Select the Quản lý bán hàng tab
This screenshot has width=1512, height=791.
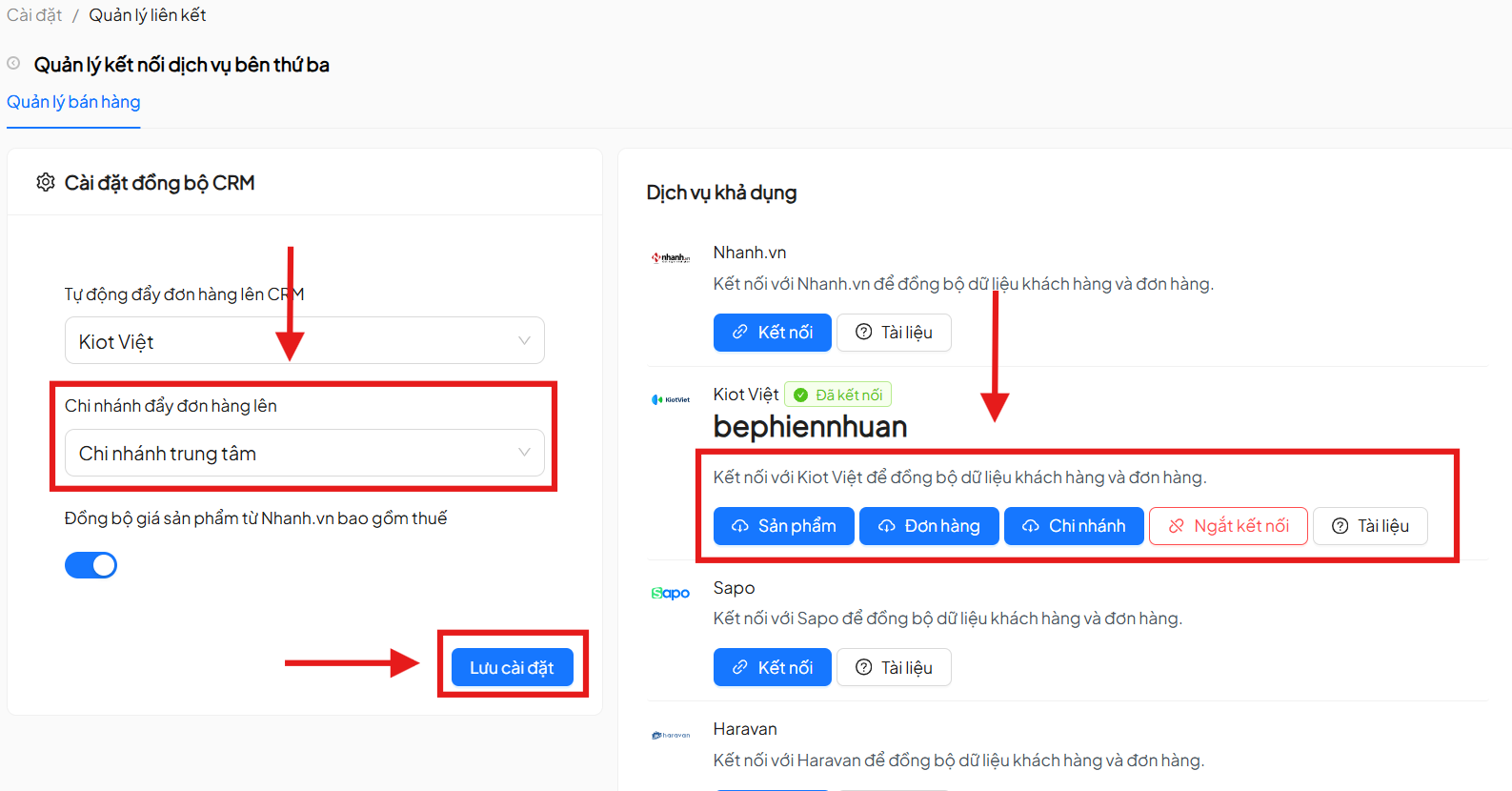point(73,102)
